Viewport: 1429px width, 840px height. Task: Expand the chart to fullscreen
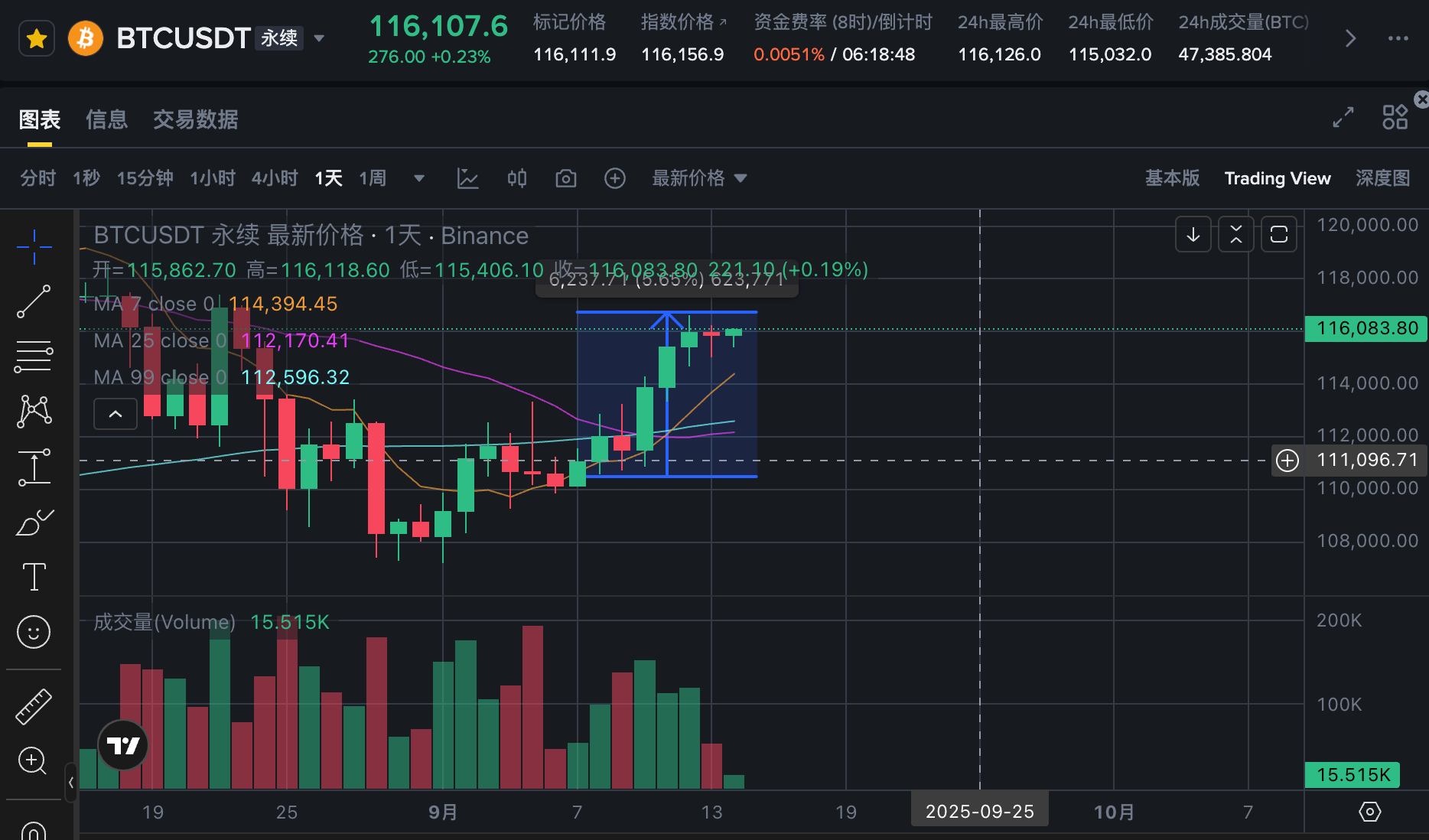point(1343,117)
